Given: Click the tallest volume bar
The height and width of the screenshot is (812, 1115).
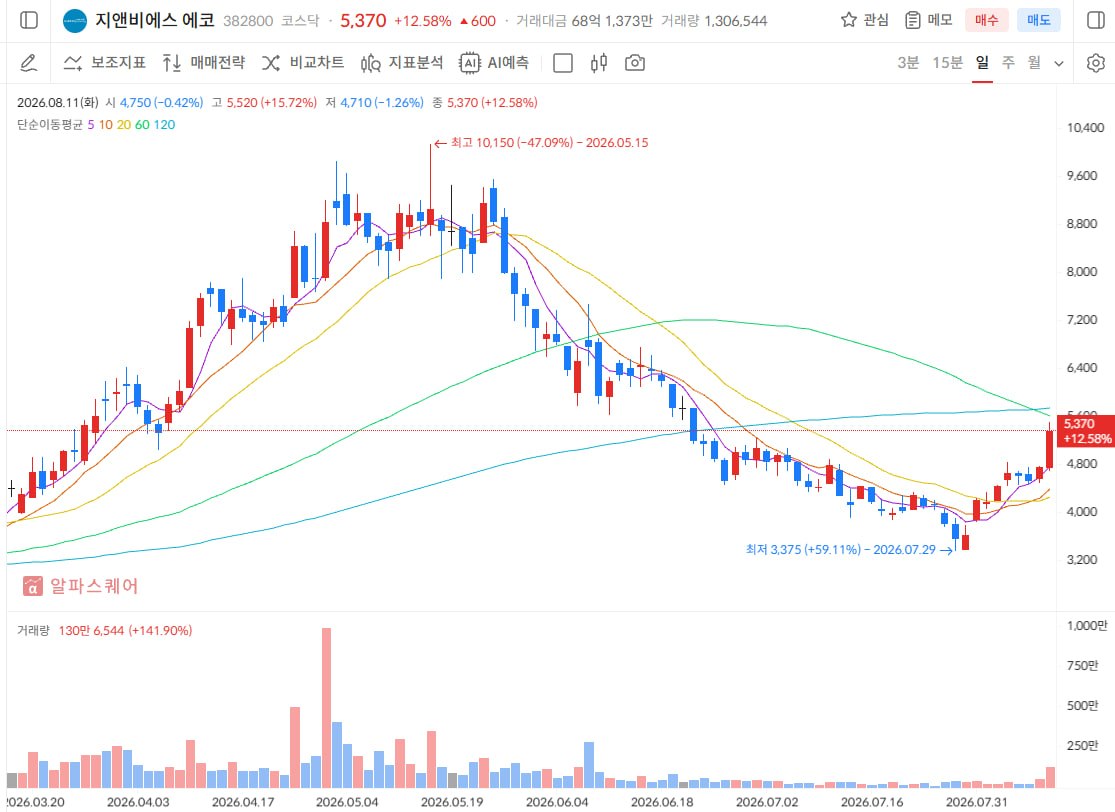Looking at the screenshot, I should click(326, 707).
